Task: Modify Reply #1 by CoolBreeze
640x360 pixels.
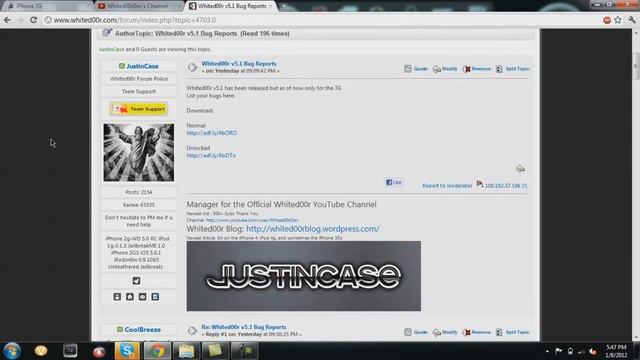Action: click(445, 332)
